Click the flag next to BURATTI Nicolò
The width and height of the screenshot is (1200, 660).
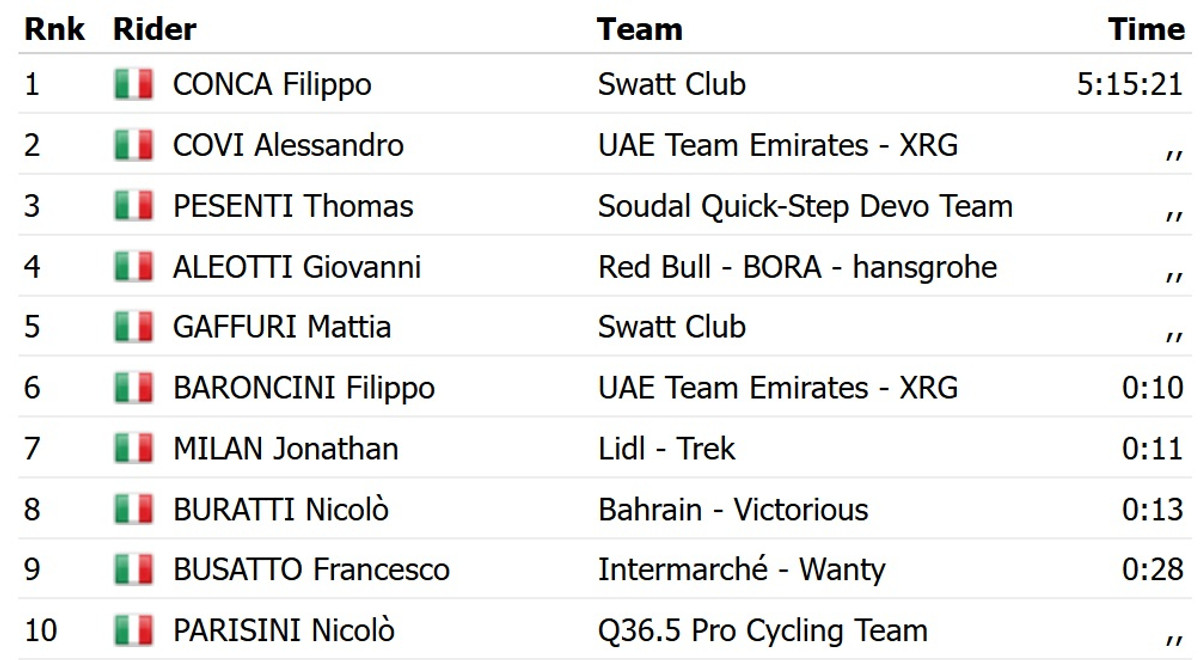tap(134, 510)
